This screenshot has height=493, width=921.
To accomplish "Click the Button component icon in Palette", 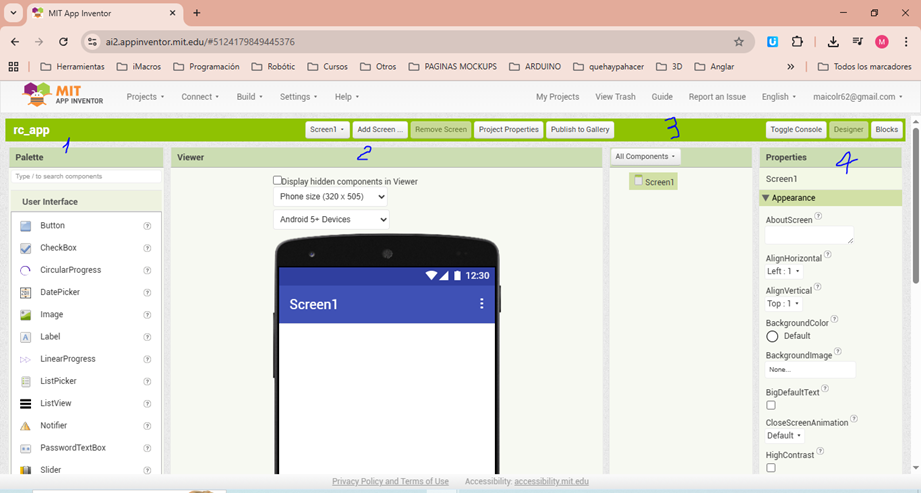I will pos(26,226).
